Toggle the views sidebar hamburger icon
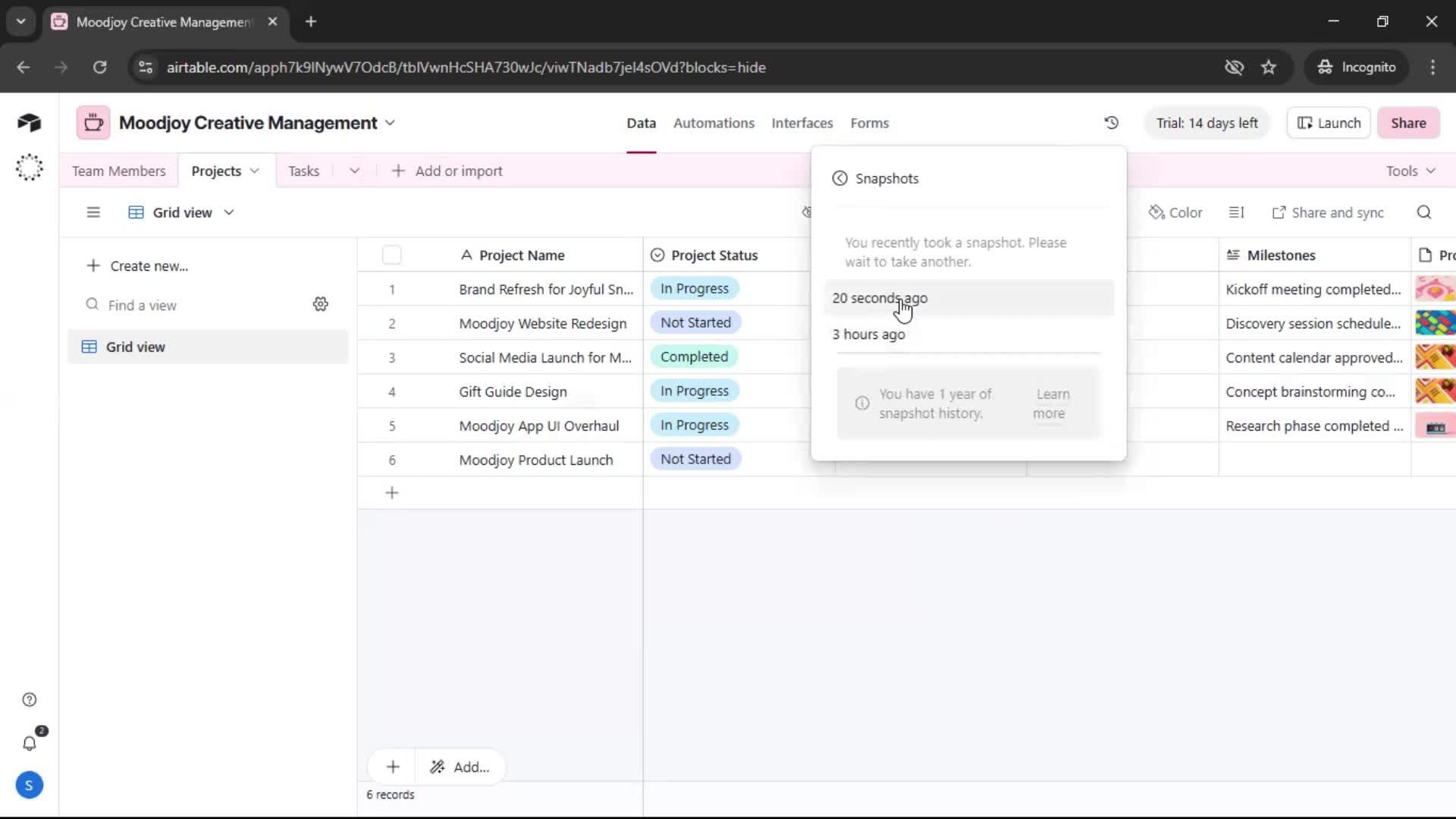This screenshot has height=819, width=1456. 93,212
